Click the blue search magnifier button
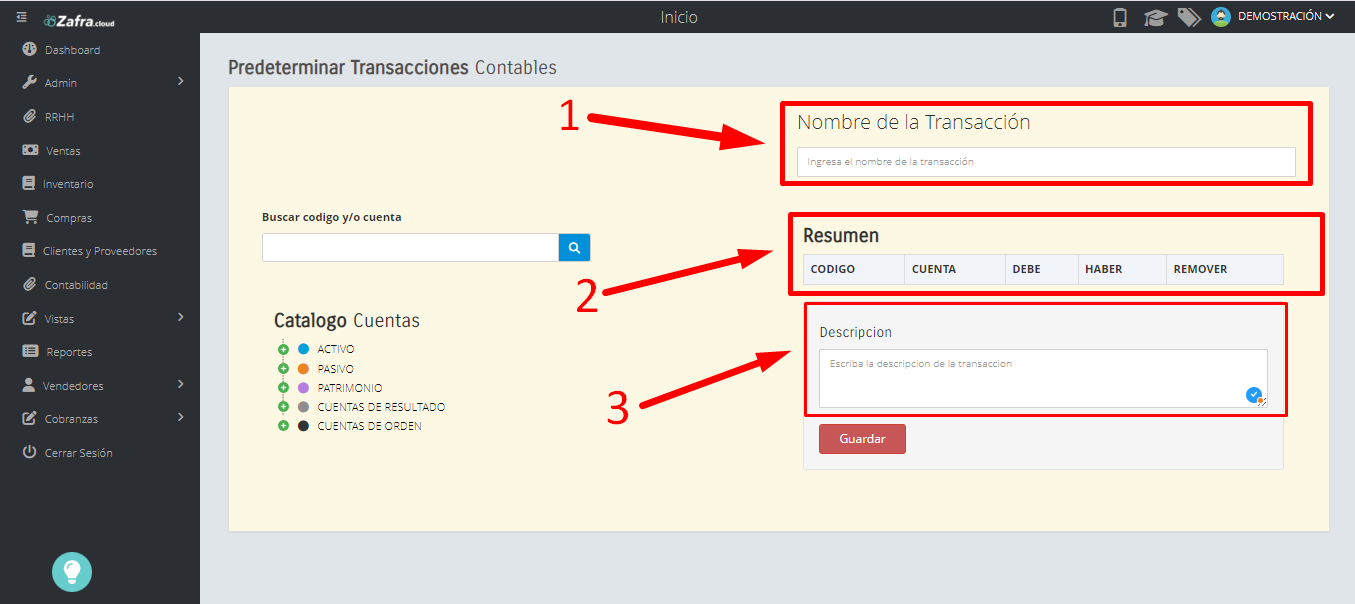This screenshot has width=1355, height=604. click(575, 247)
